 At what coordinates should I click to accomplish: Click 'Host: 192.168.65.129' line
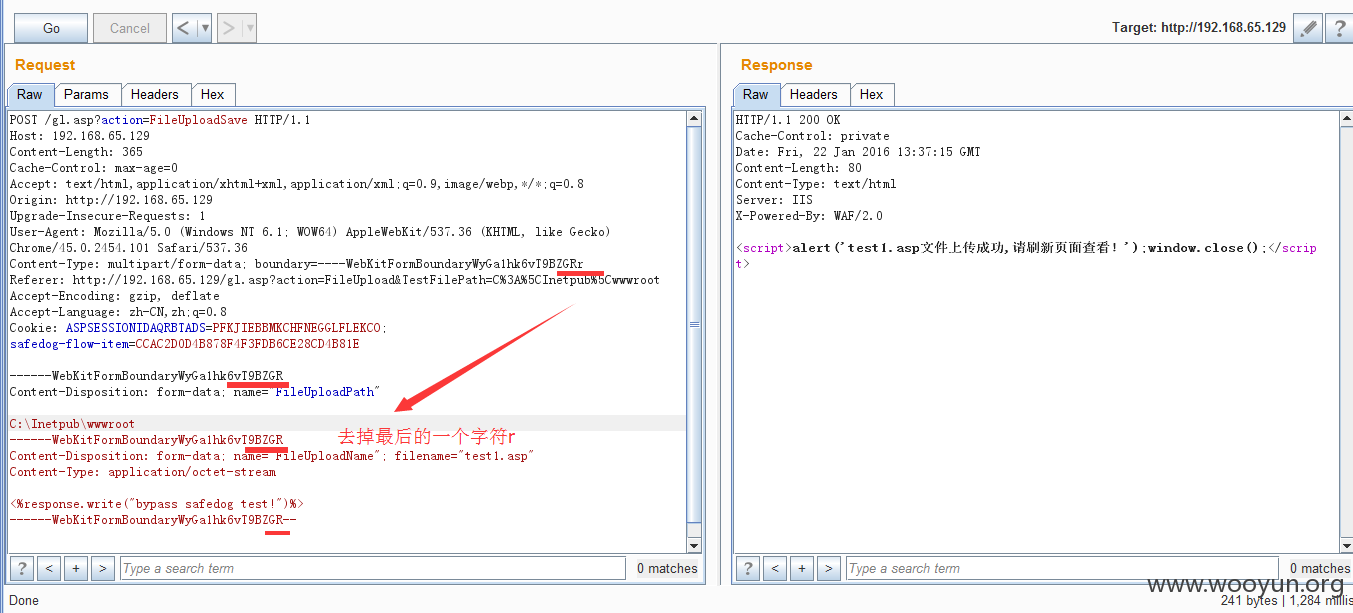[x=79, y=136]
